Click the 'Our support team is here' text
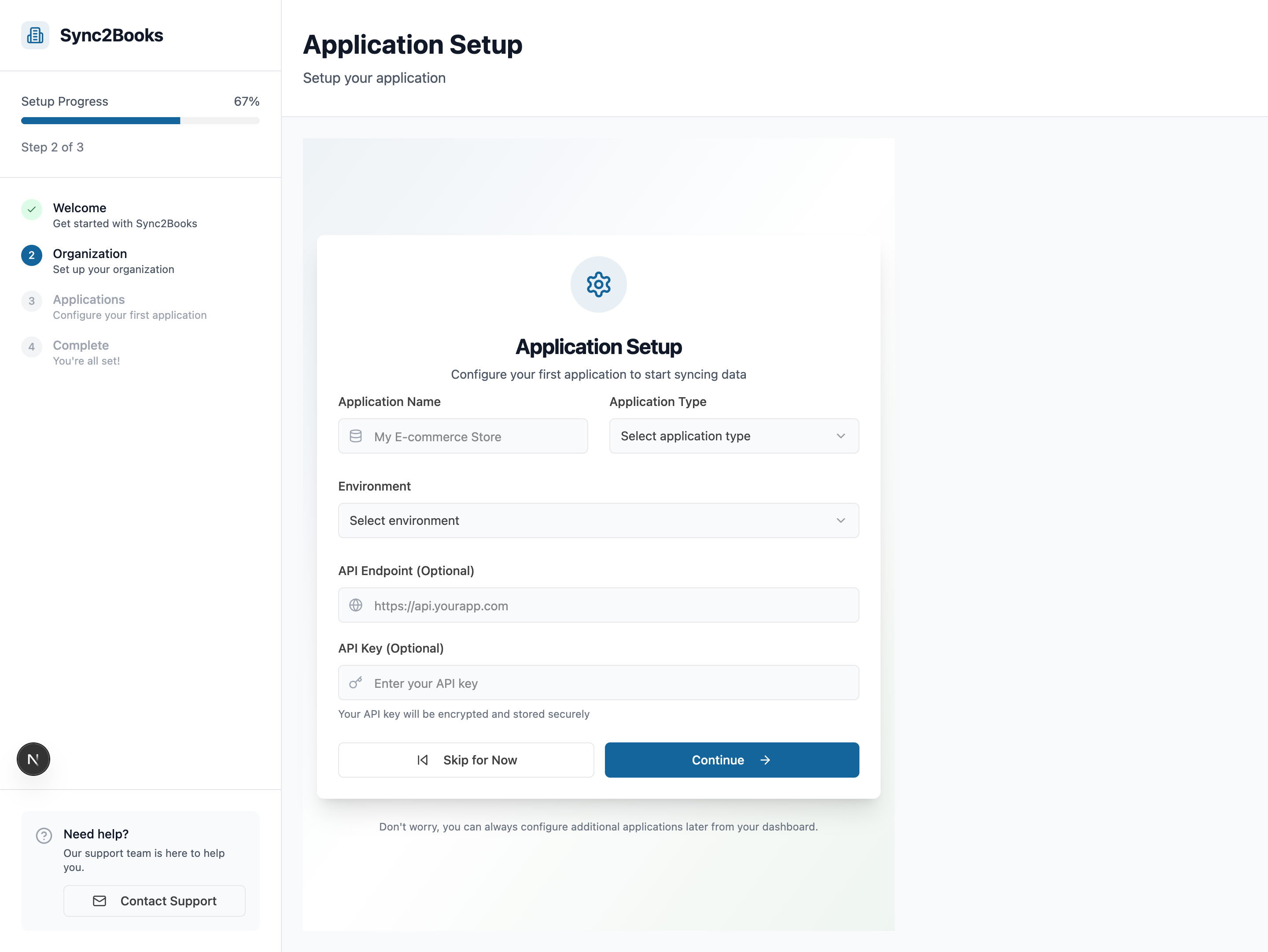Viewport: 1268px width, 952px height. (x=144, y=860)
